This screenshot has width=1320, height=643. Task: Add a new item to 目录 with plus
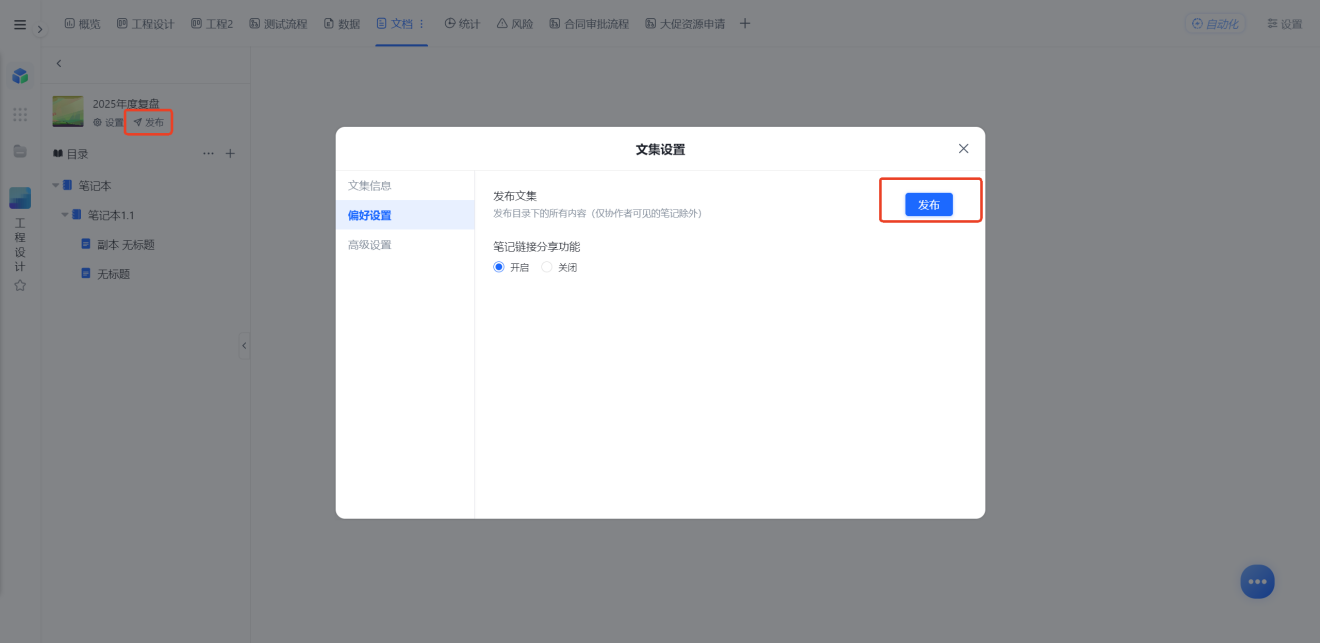point(230,154)
